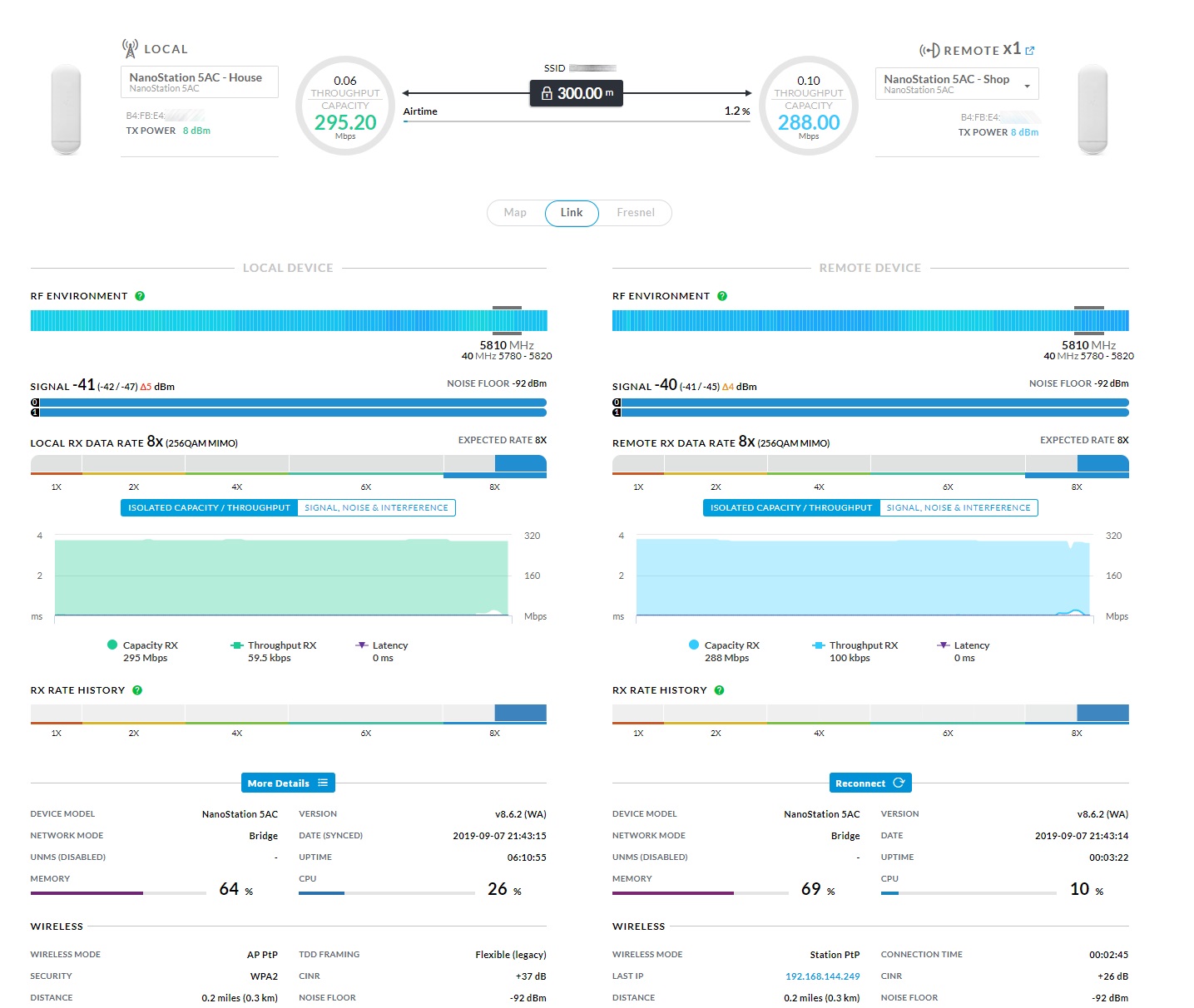This screenshot has width=1194, height=1008.
Task: Click the remote 5810 MHz frequency label
Action: click(1089, 345)
